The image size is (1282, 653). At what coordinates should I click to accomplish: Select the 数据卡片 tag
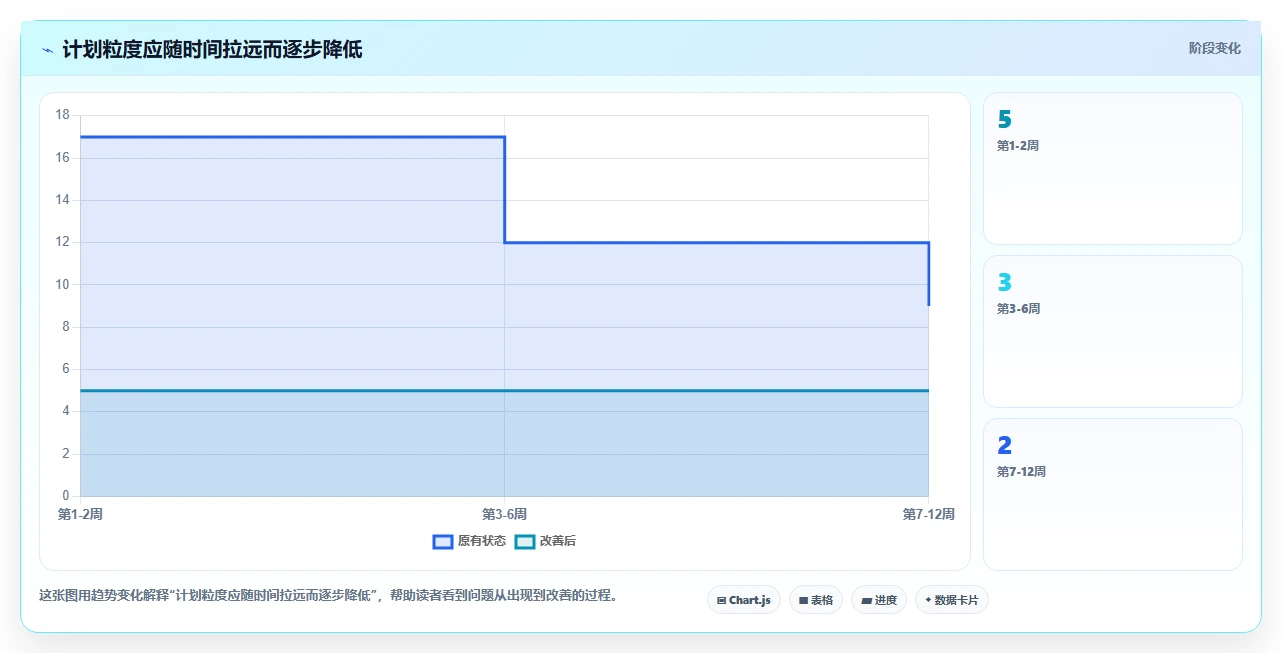[x=951, y=600]
